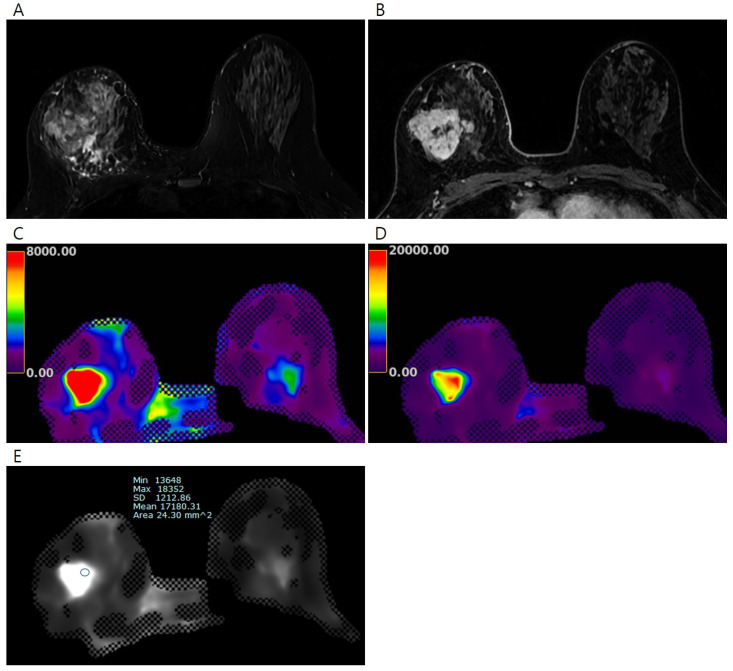
Task: Click the panel label letter A
Action: click(x=12, y=10)
